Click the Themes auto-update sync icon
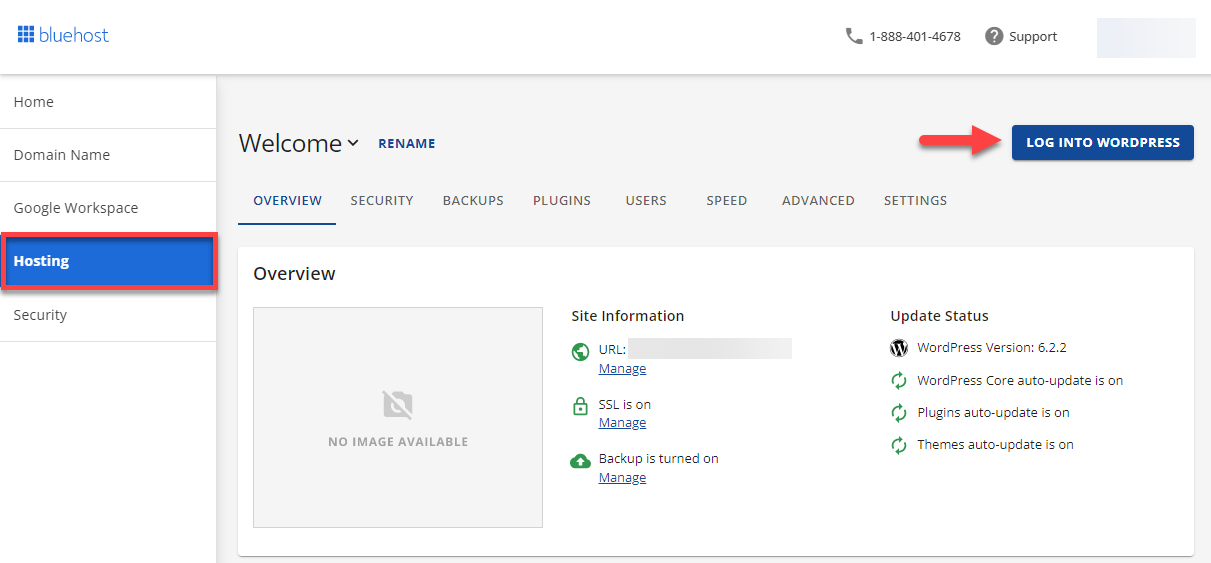Viewport: 1211px width, 563px height. (x=899, y=444)
